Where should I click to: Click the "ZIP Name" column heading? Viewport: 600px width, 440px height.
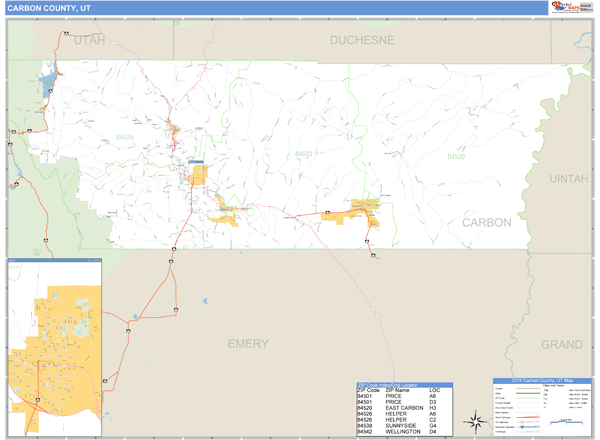point(397,390)
